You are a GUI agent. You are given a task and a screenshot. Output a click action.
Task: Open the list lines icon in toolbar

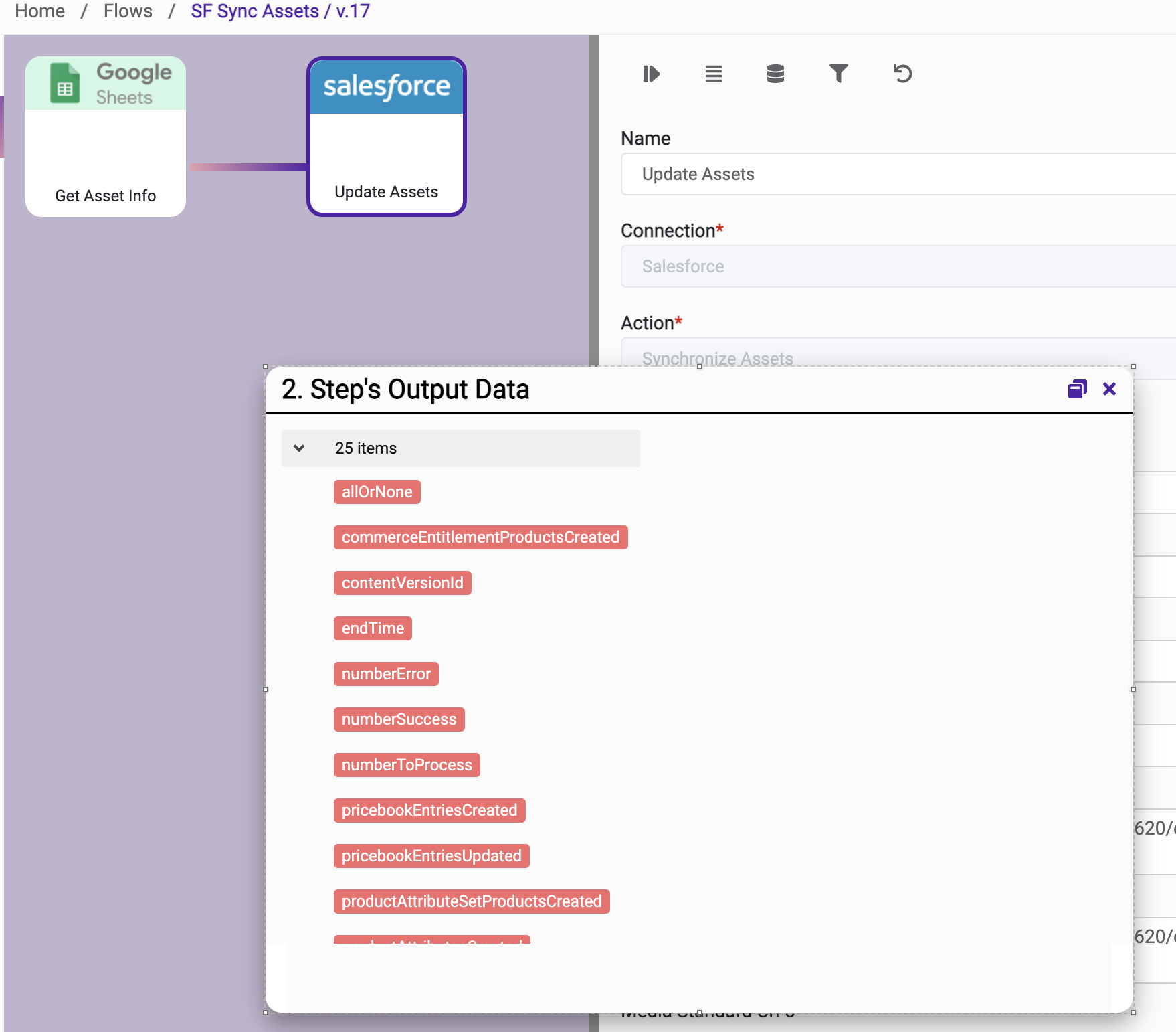(713, 74)
